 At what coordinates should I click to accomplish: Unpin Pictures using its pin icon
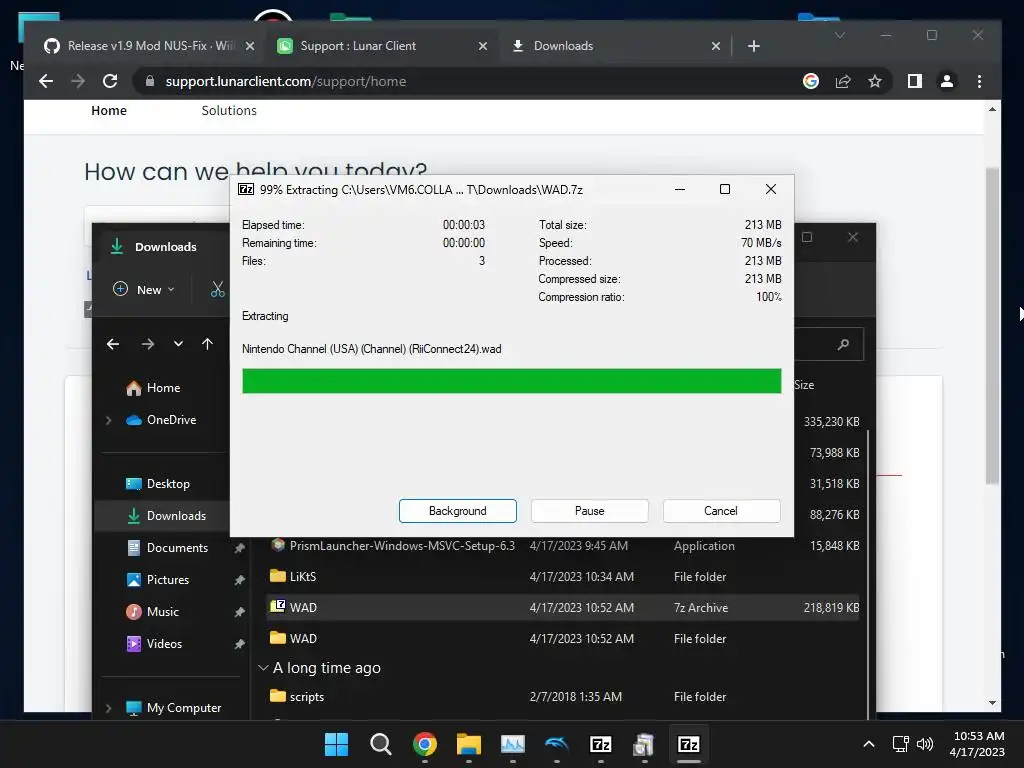239,580
